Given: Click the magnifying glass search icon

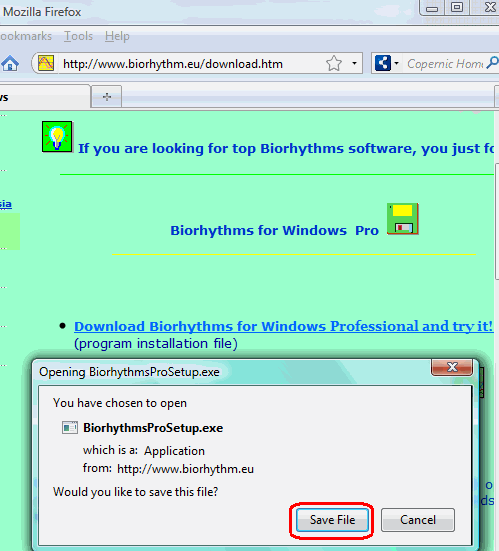Looking at the screenshot, I should pyautogui.click(x=493, y=63).
